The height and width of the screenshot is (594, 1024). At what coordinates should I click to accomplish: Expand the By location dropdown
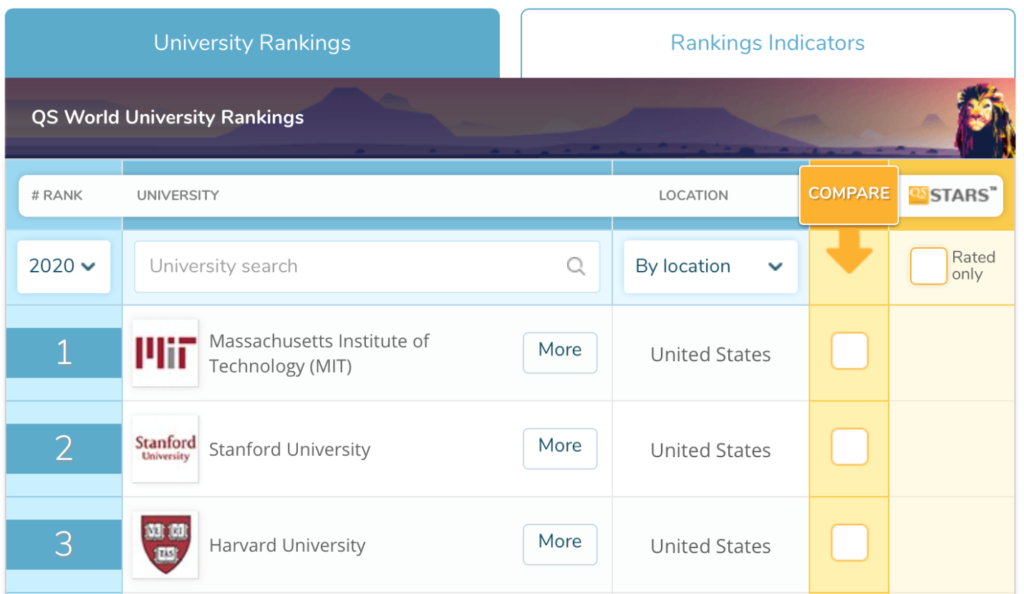click(x=710, y=266)
